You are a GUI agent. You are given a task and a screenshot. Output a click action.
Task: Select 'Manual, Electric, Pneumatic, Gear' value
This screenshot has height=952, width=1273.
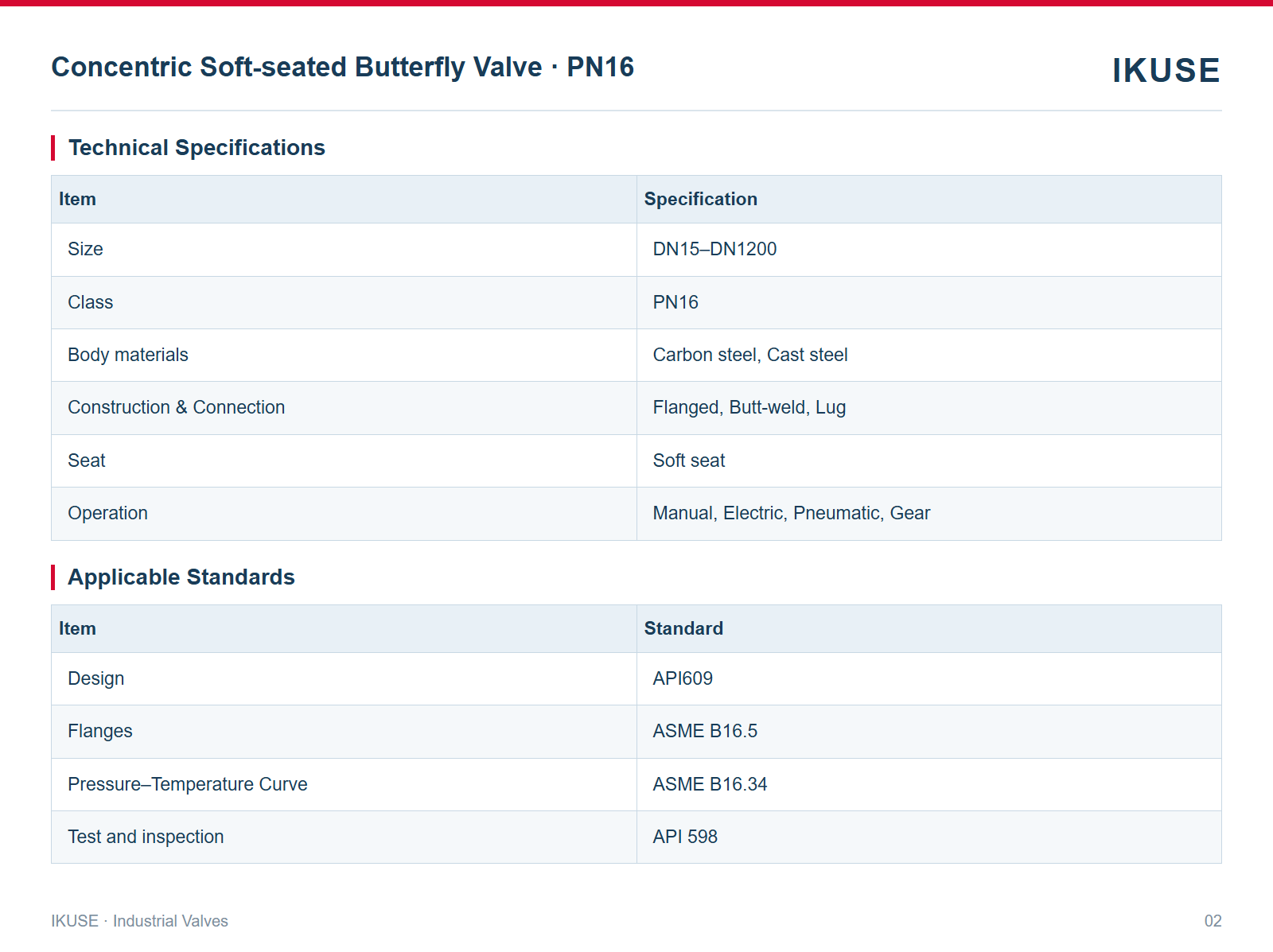[x=792, y=514]
